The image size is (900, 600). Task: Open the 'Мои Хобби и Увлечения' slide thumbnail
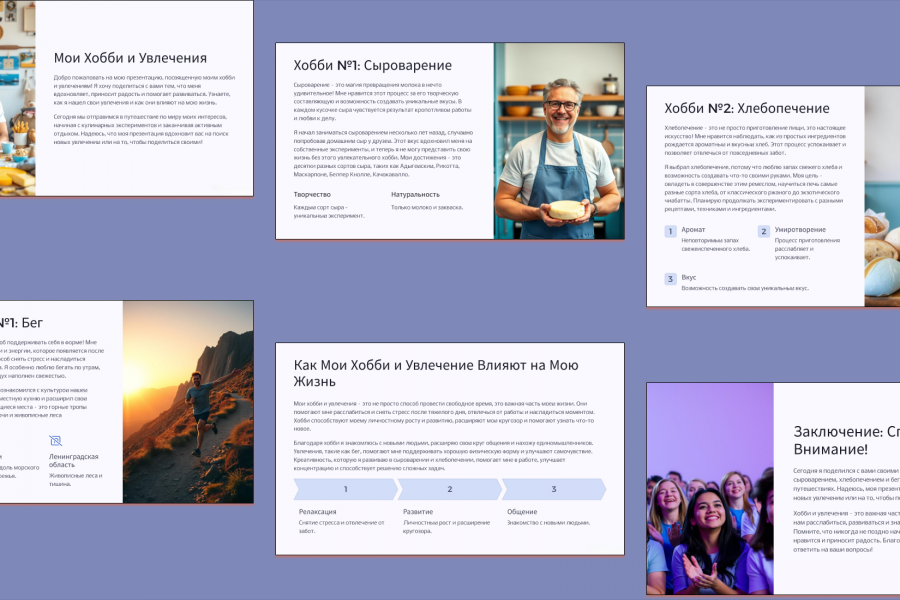(x=126, y=98)
